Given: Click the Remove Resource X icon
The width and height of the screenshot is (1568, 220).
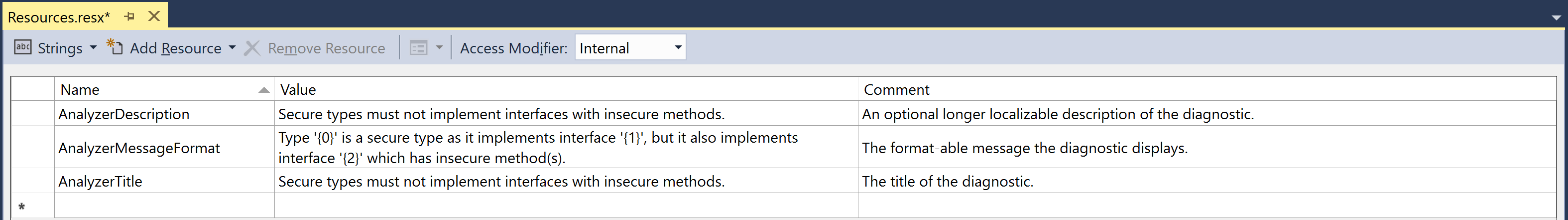Looking at the screenshot, I should click(252, 48).
